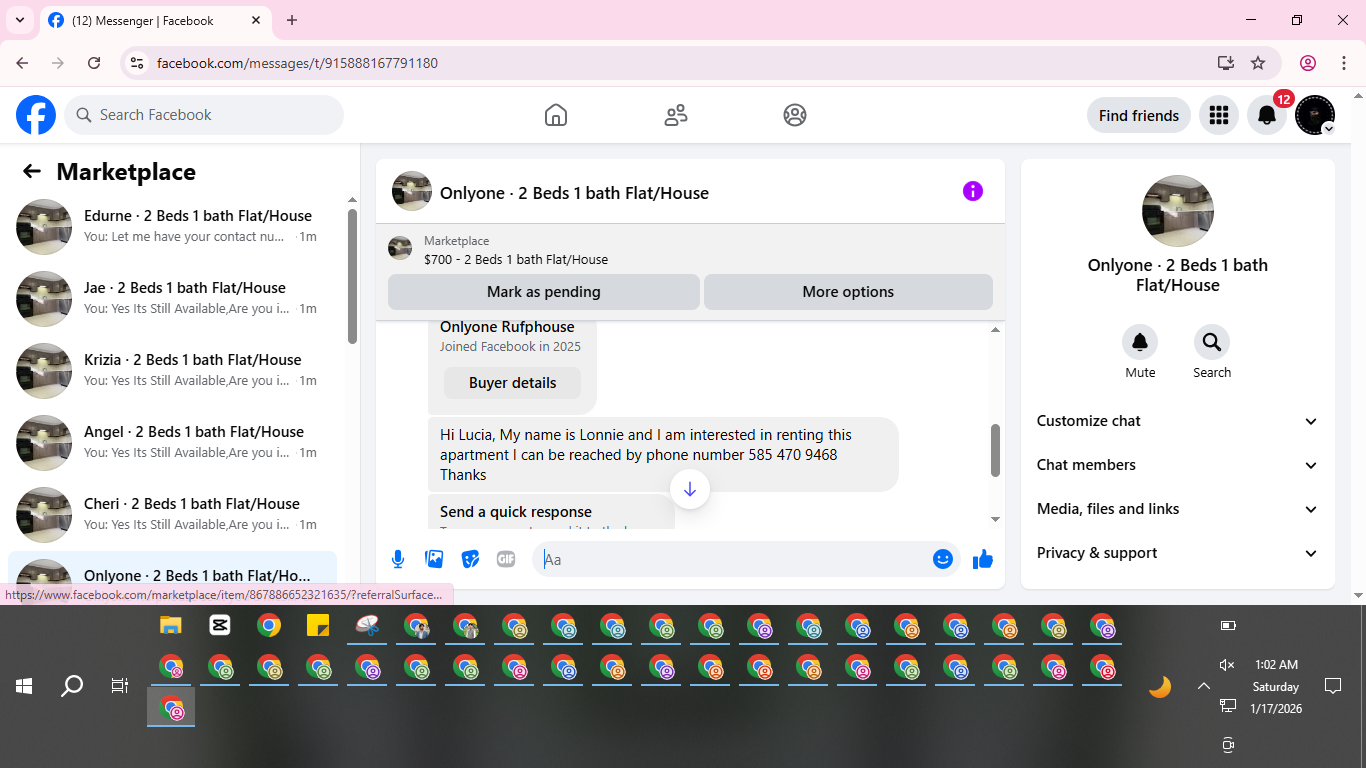This screenshot has height=768, width=1366.
Task: Open the tab search dropdown arrow
Action: point(20,20)
